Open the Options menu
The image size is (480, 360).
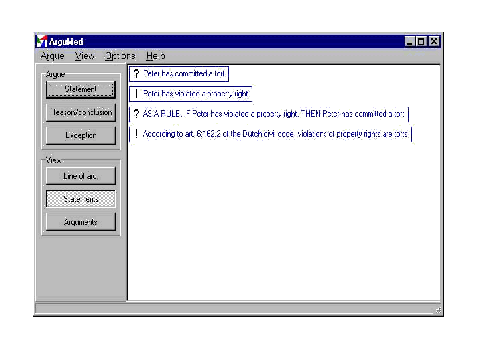point(120,56)
